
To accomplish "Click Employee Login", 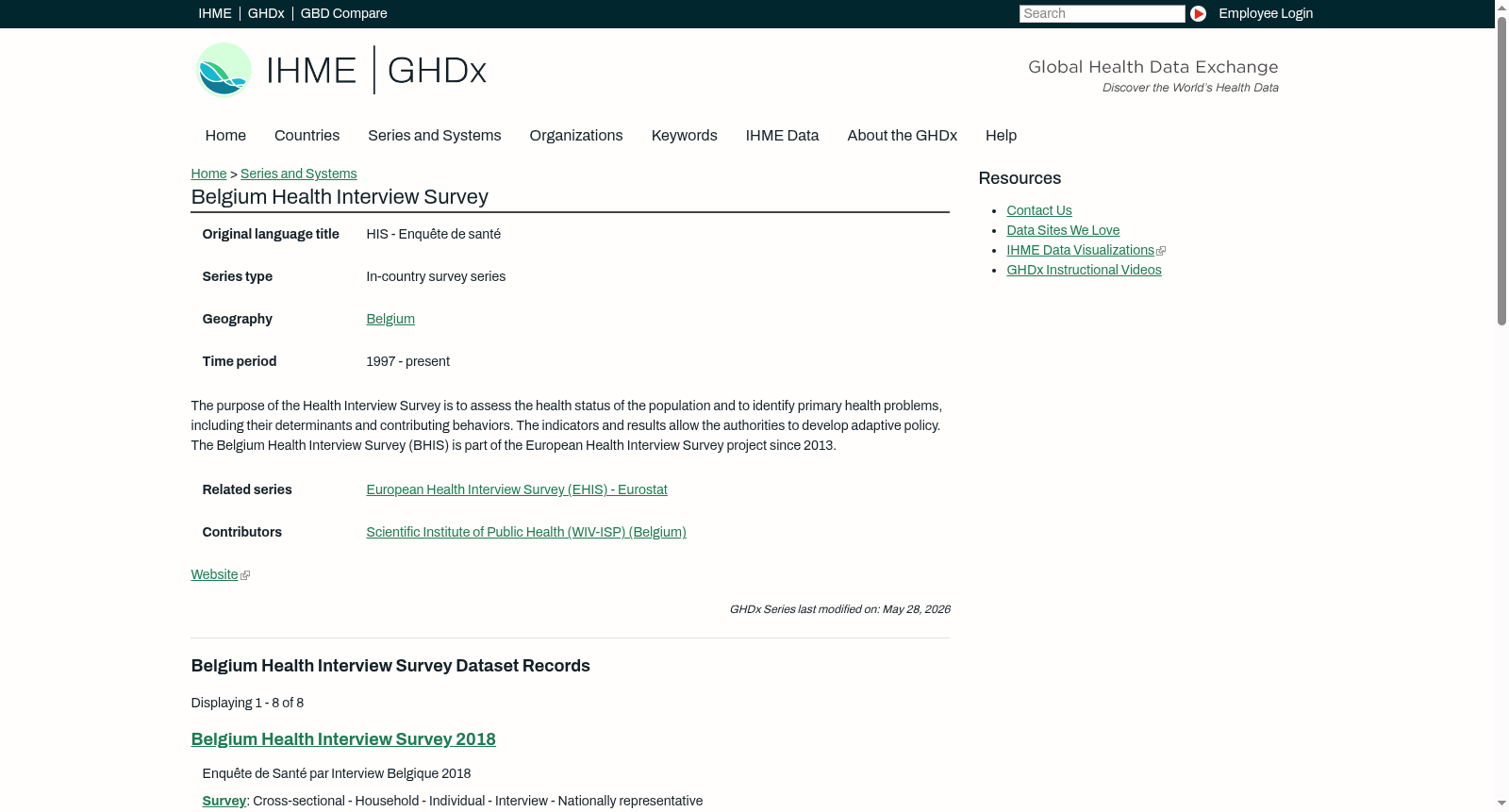I will [x=1266, y=13].
